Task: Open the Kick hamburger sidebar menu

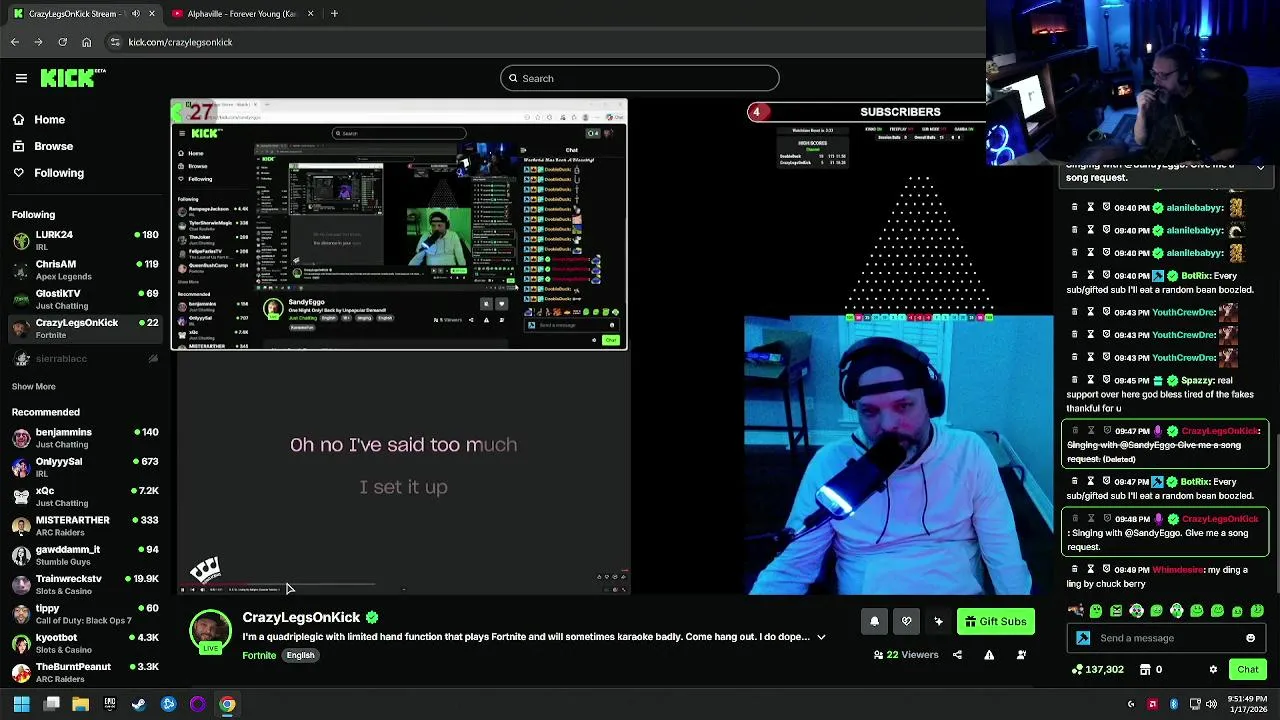Action: coord(21,78)
